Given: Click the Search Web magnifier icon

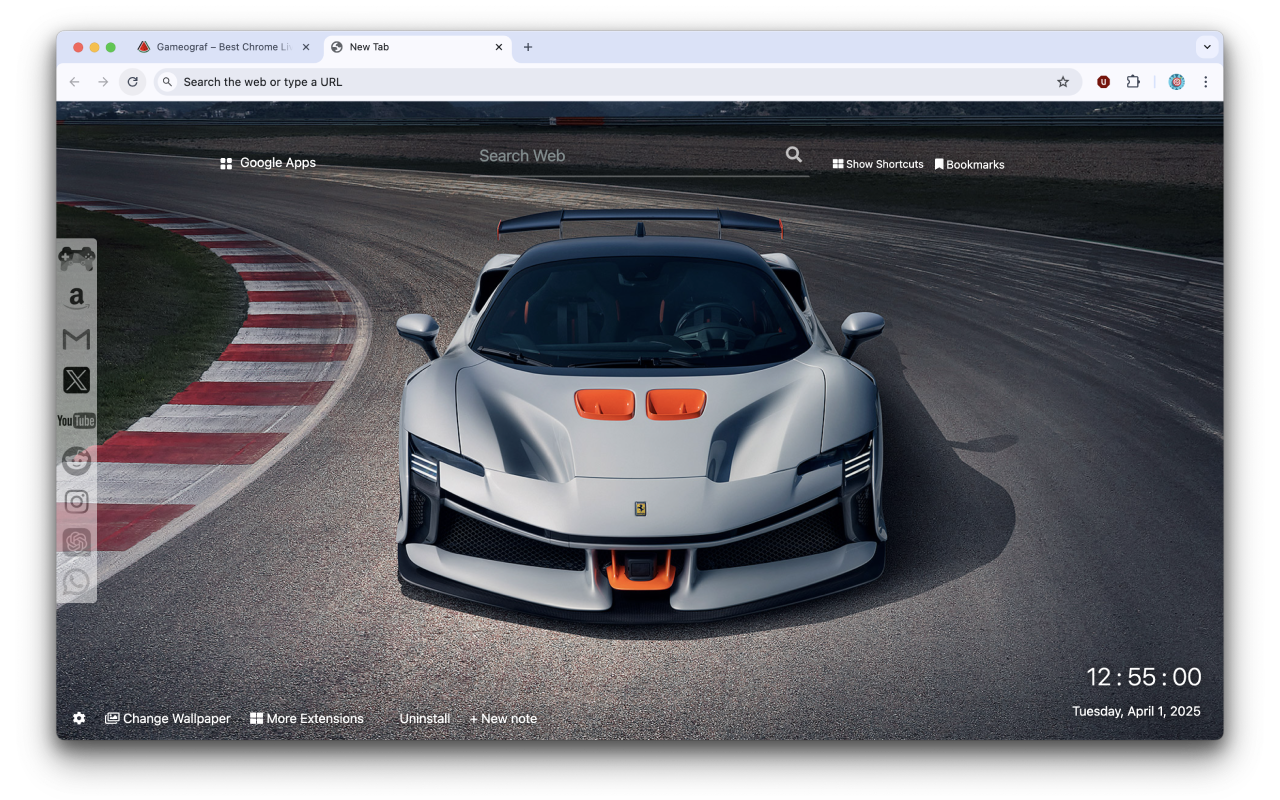Looking at the screenshot, I should [793, 154].
